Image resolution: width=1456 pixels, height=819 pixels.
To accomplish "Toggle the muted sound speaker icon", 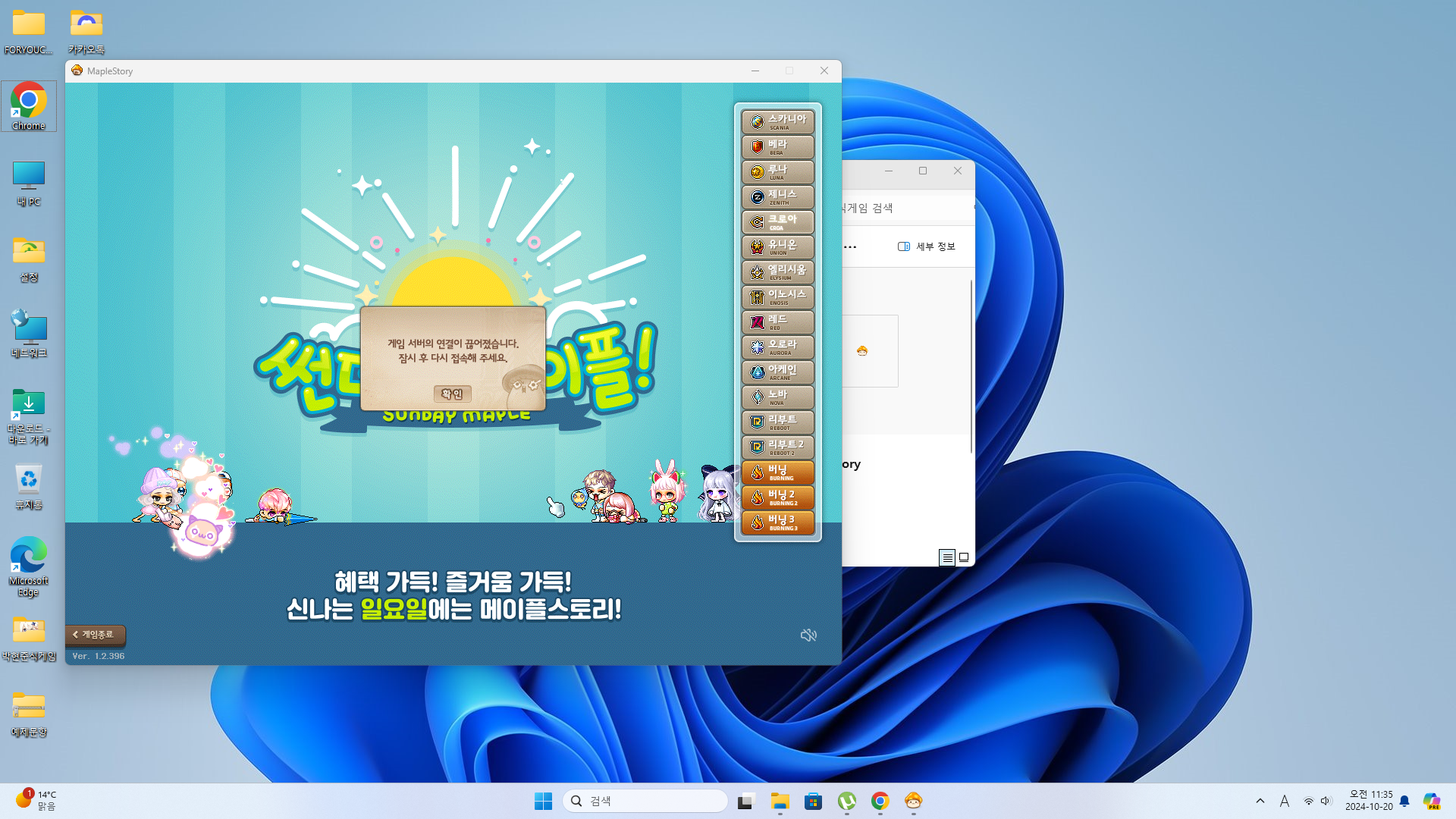I will tap(808, 635).
